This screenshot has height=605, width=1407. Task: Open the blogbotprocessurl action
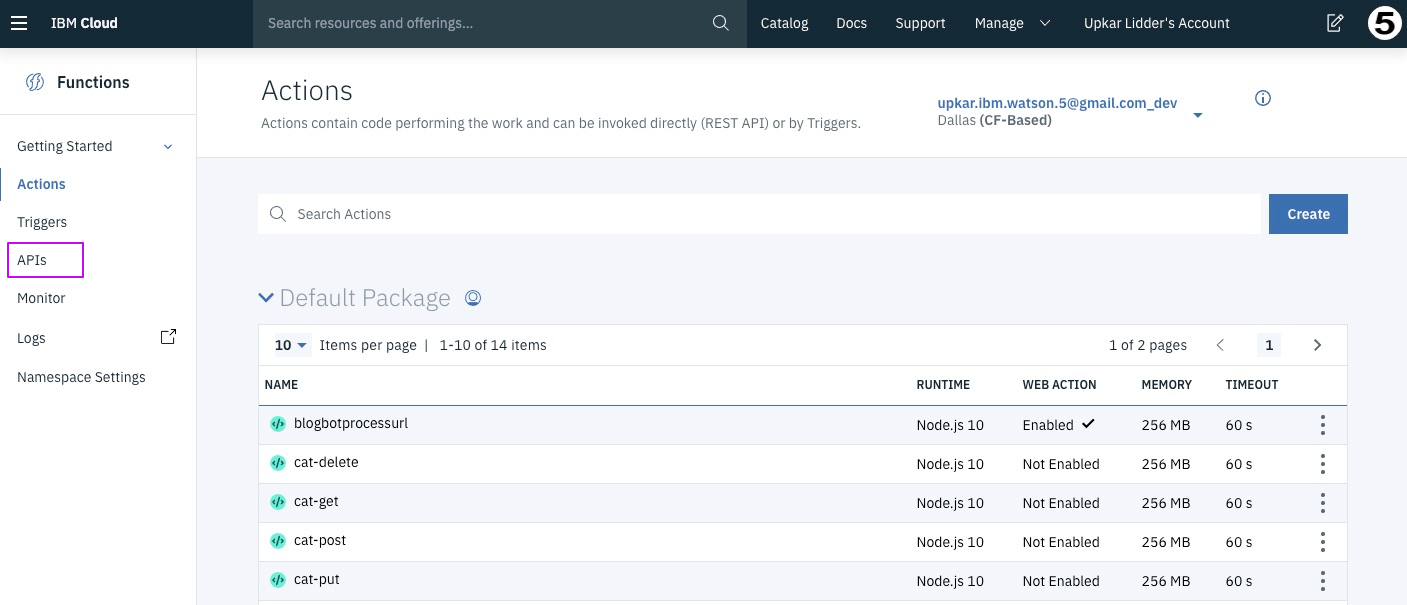coord(351,423)
